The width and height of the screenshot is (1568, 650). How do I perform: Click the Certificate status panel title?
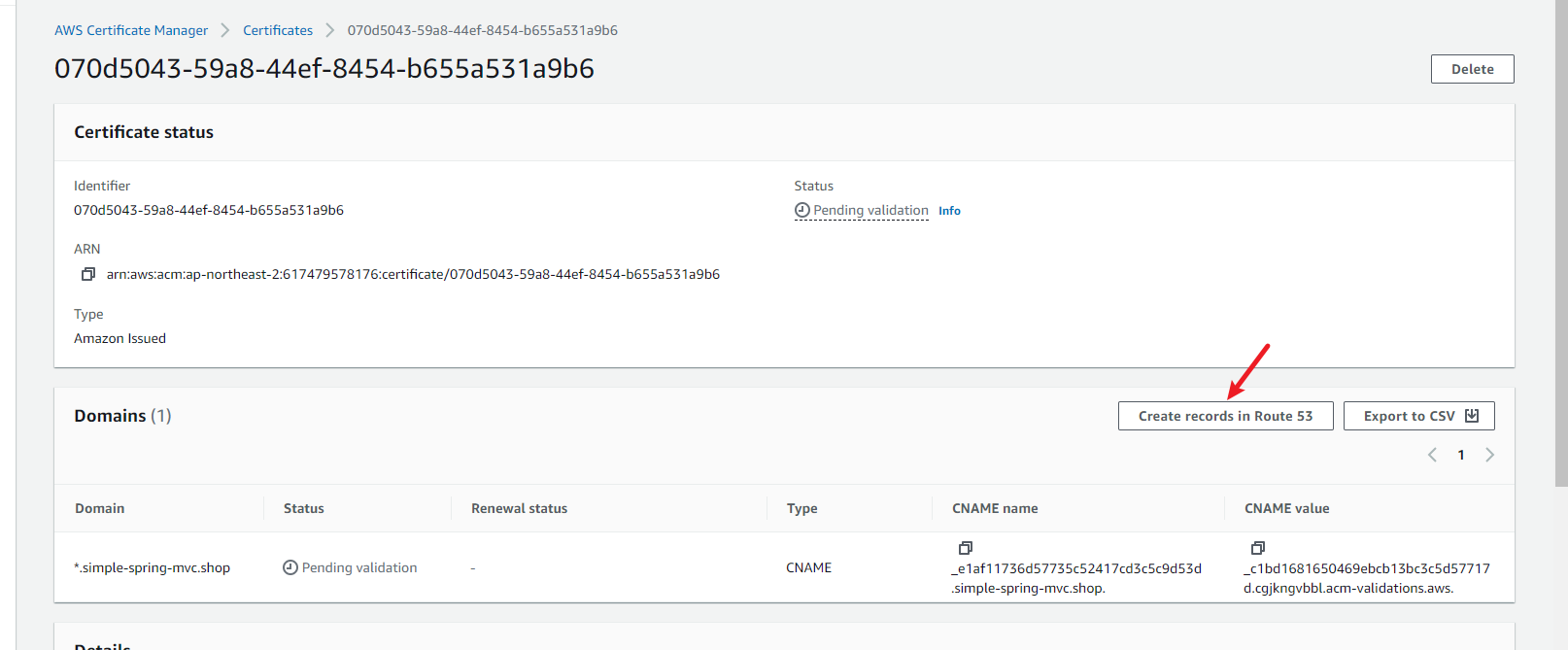[x=144, y=132]
